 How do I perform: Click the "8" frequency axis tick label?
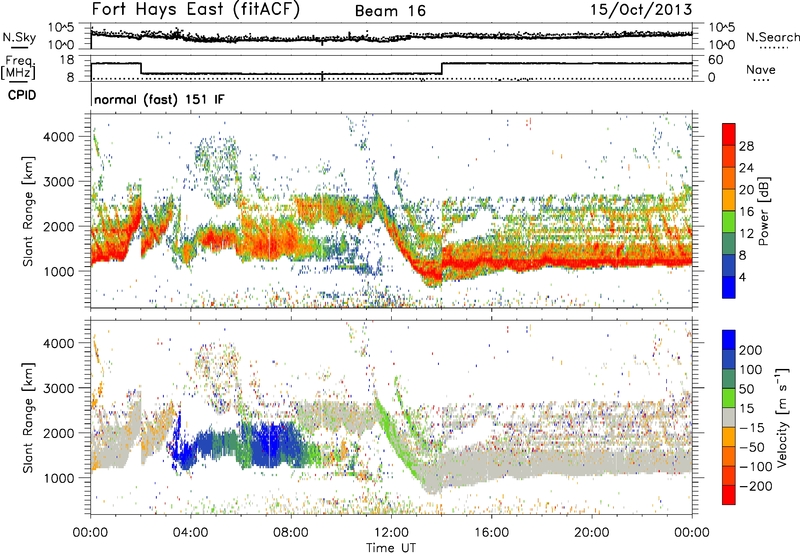[70, 78]
